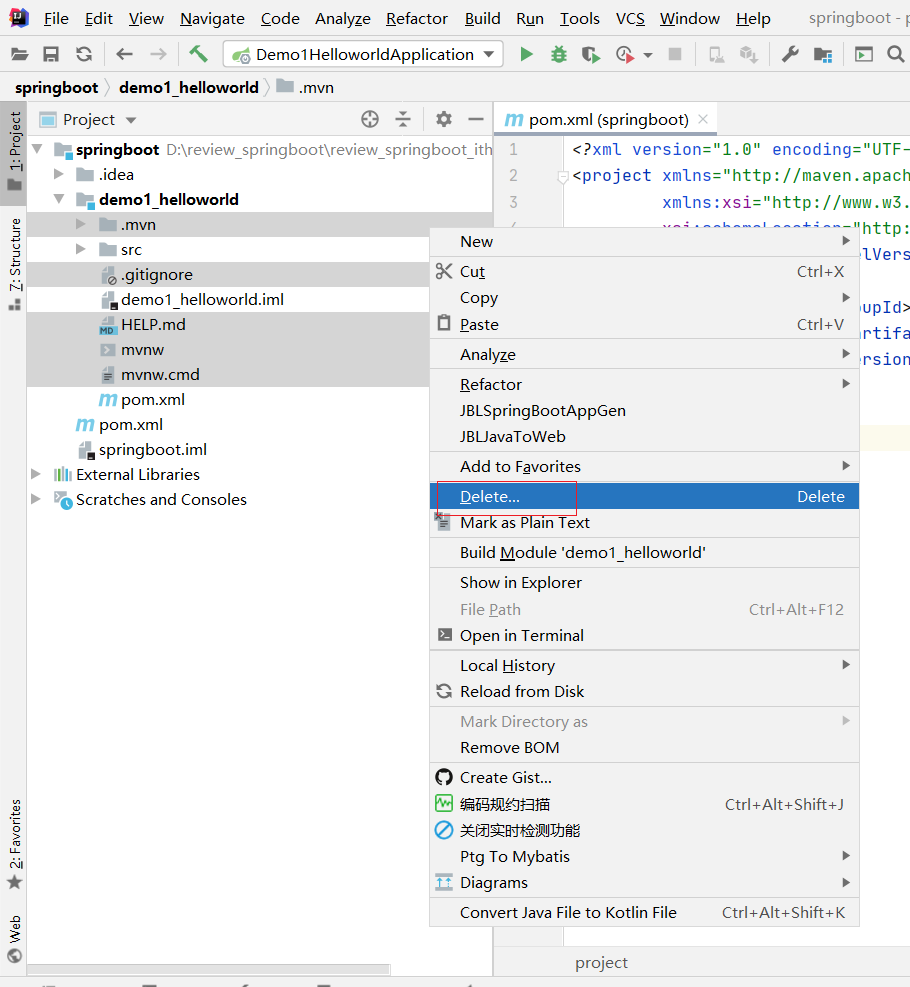The width and height of the screenshot is (910, 987).
Task: Click the Save All toolbar icon
Action: coord(51,54)
